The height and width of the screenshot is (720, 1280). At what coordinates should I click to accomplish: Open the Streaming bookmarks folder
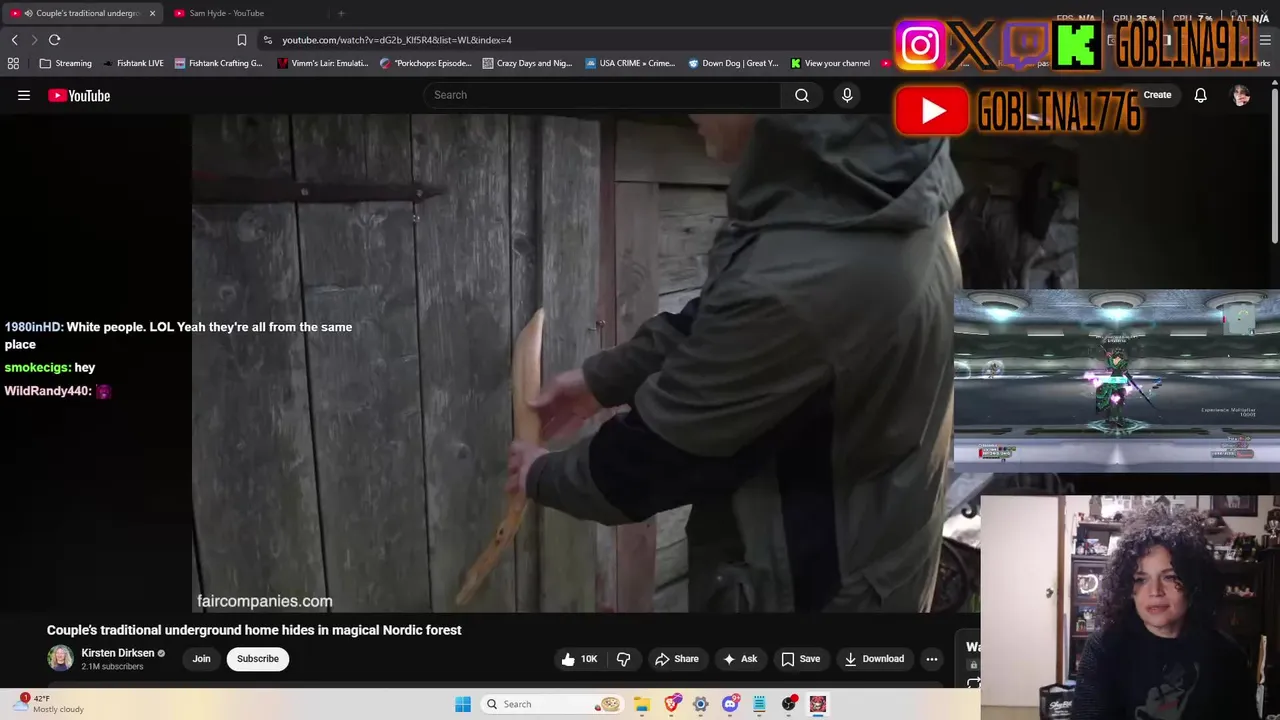click(x=65, y=63)
